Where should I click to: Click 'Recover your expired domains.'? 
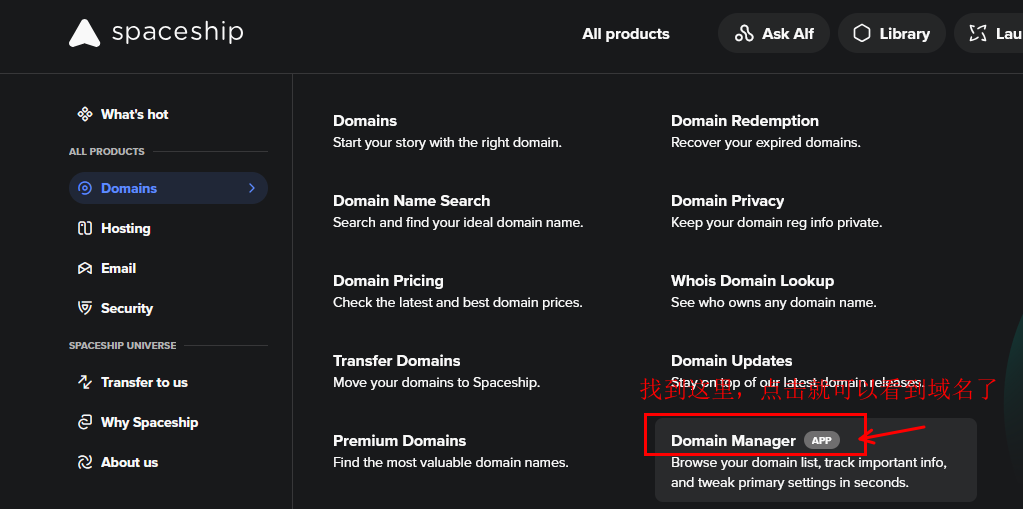tap(765, 142)
